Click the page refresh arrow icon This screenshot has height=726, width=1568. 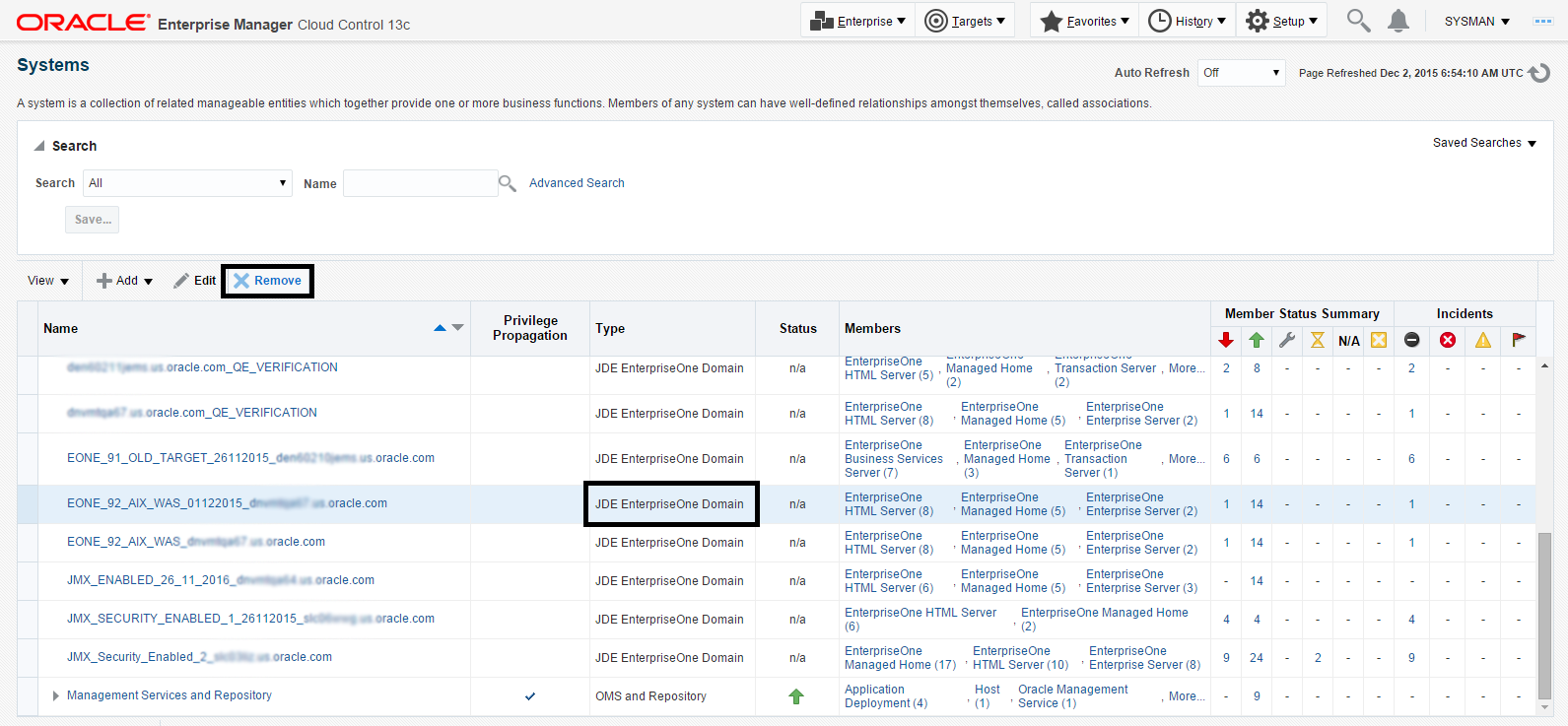coord(1539,73)
